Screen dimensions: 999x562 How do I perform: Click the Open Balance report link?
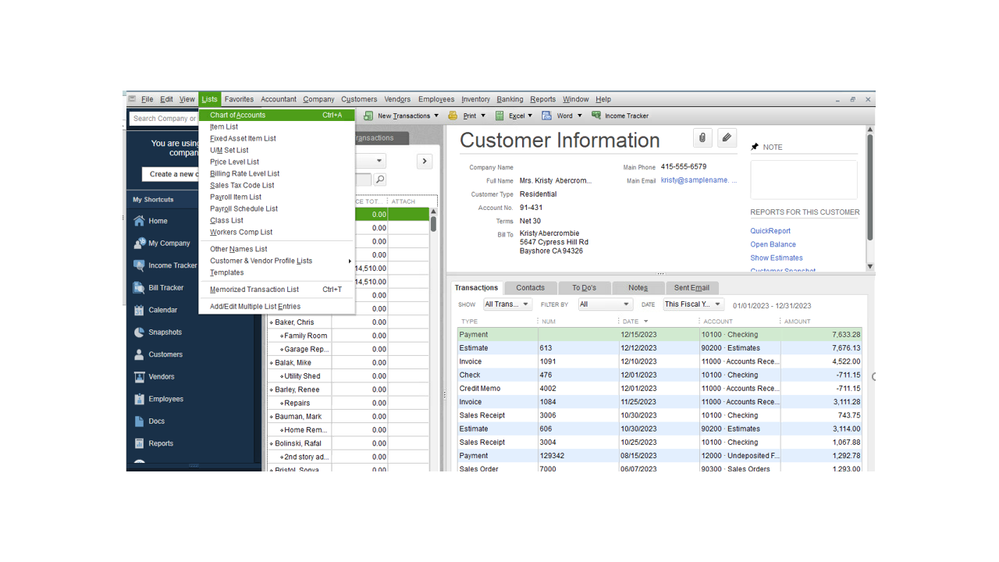(x=773, y=244)
